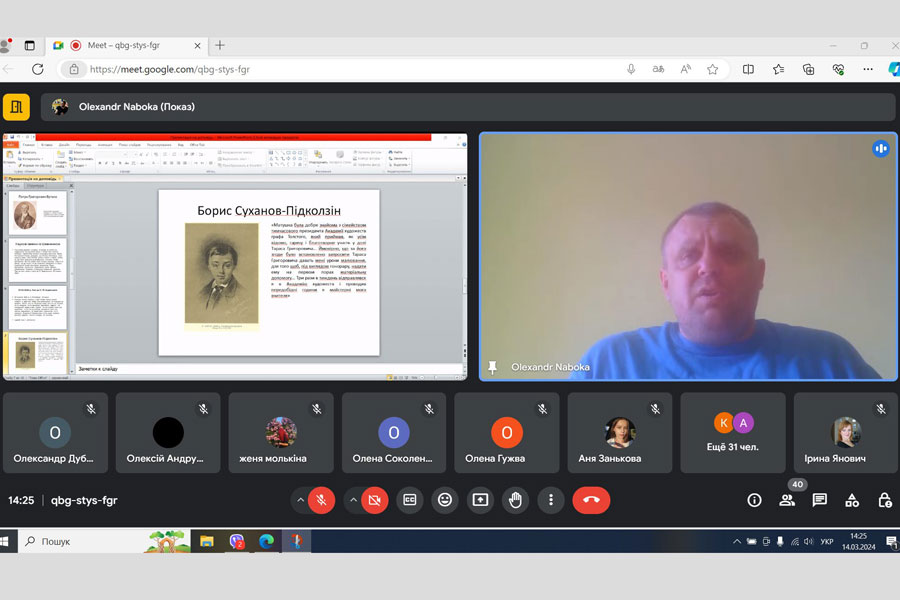Raise hand in the meeting

pos(515,500)
